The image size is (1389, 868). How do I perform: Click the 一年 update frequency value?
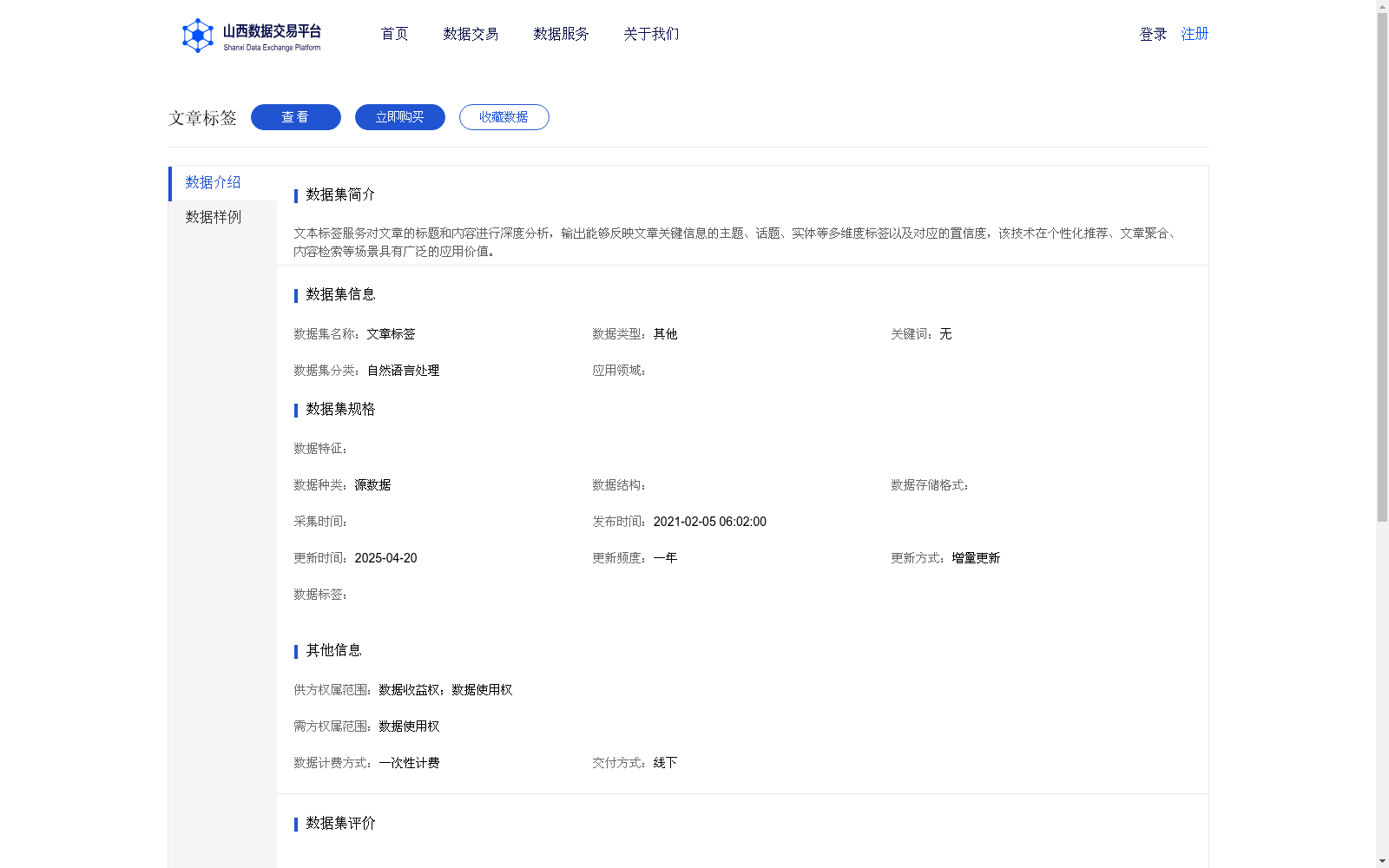(665, 558)
